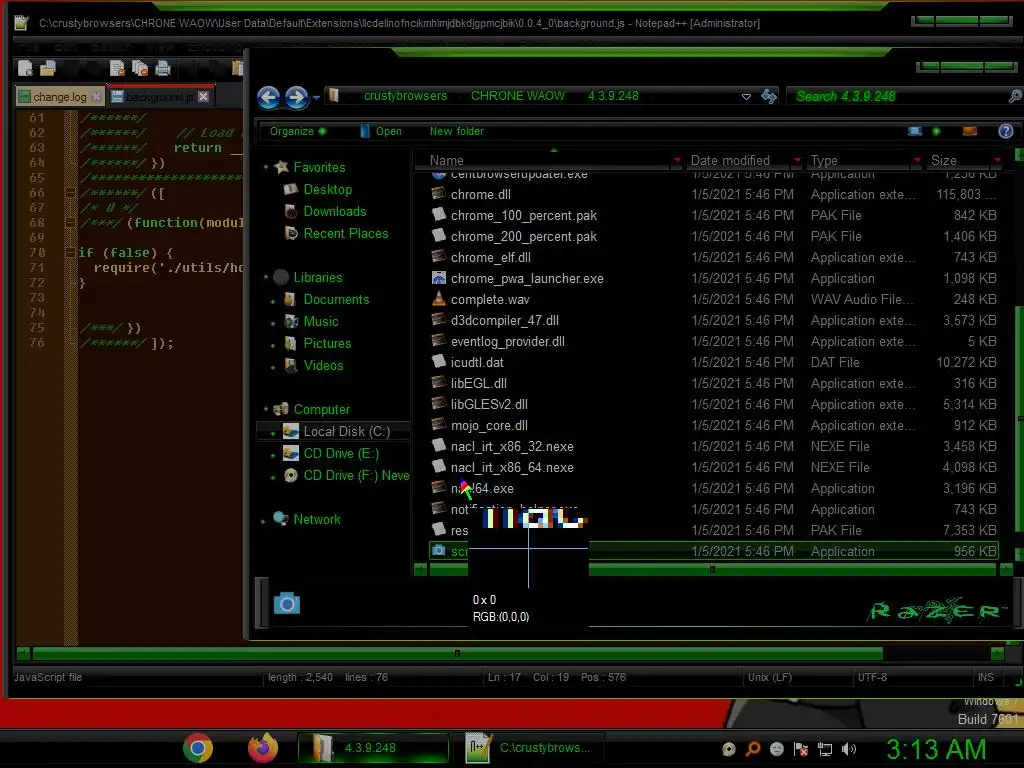The width and height of the screenshot is (1024, 768).
Task: Click the search magnifier icon
Action: click(x=1015, y=96)
